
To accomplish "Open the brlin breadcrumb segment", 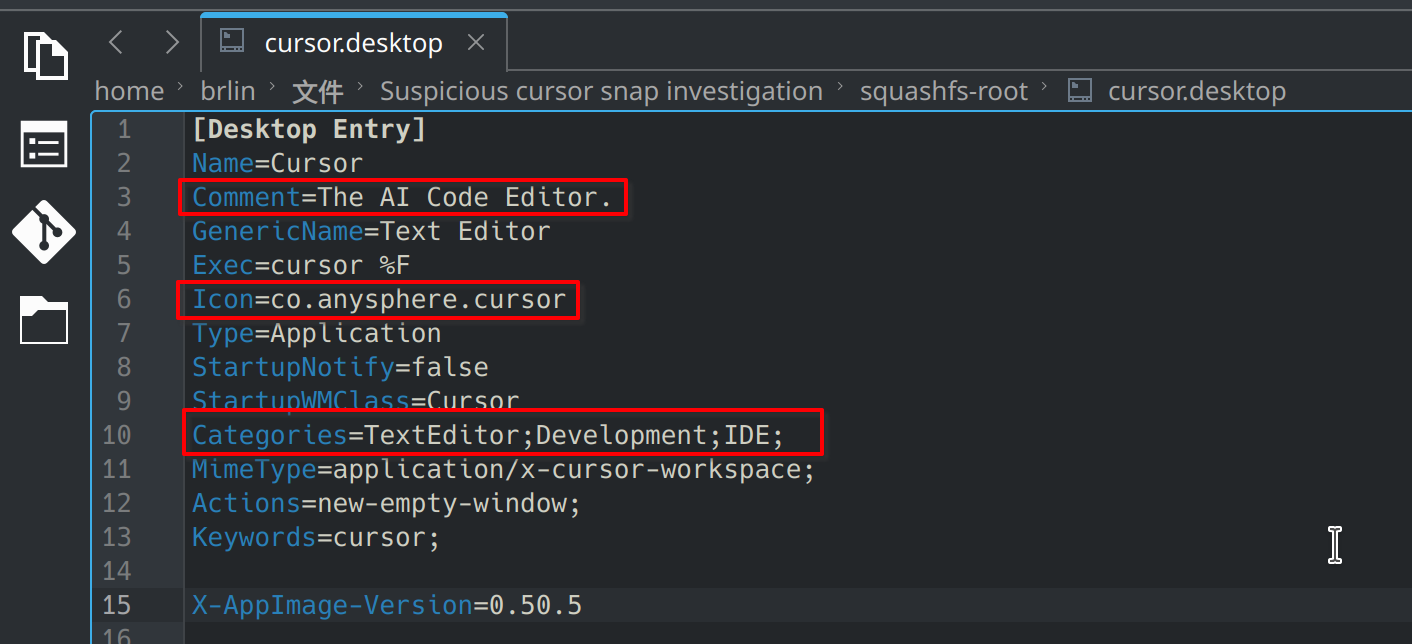I will 227,91.
